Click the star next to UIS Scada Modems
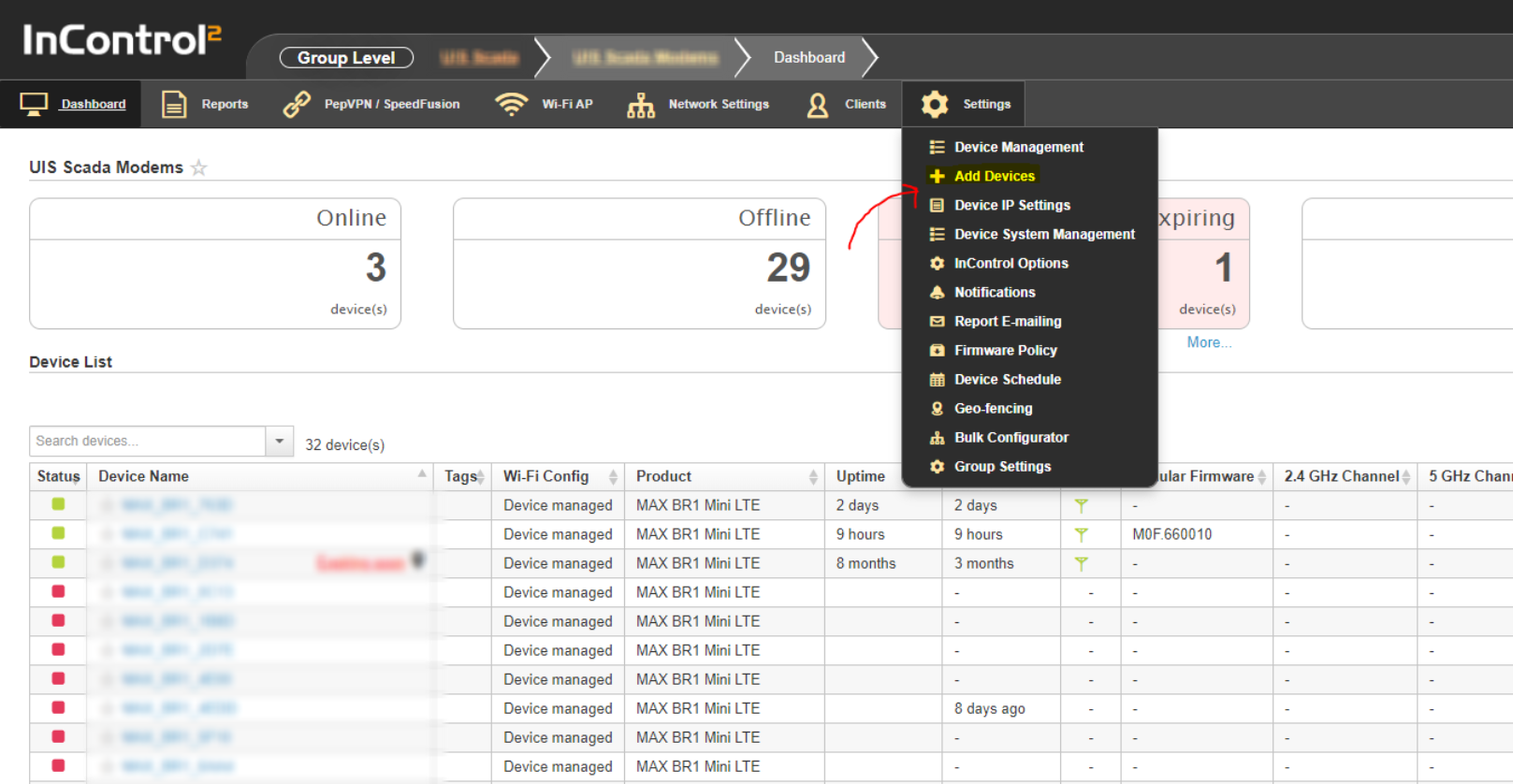This screenshot has width=1513, height=784. [x=198, y=167]
